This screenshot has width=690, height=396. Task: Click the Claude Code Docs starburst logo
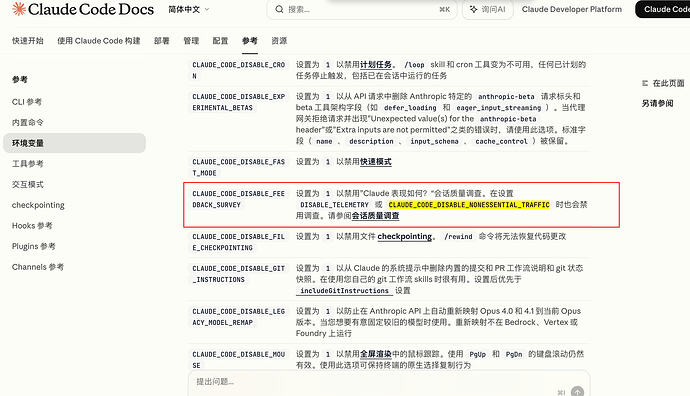[x=19, y=9]
